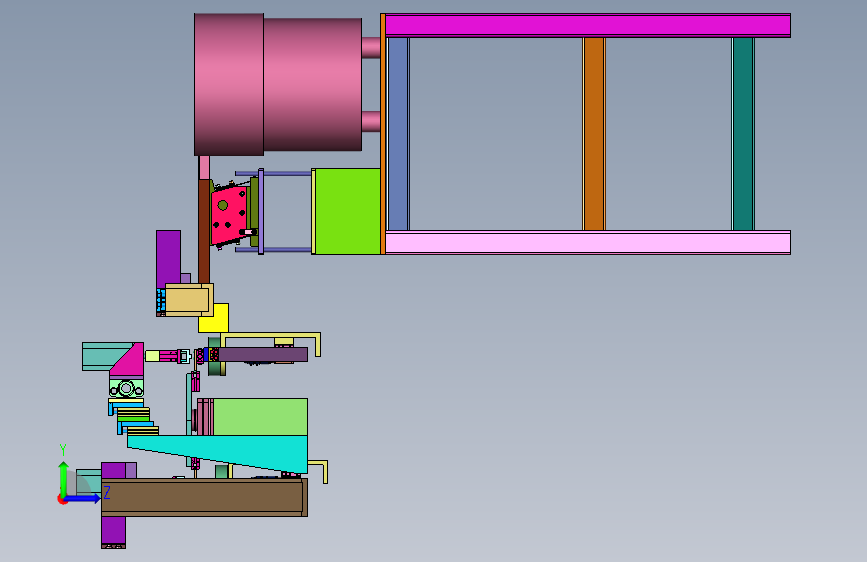Select the light pink bottom frame beam
Screen dimensions: 867x562
coord(587,242)
